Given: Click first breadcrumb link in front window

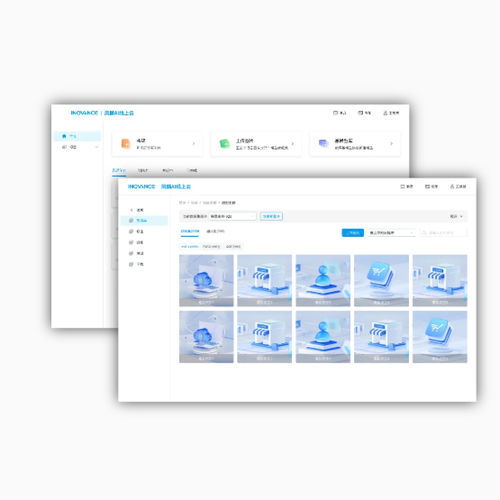Looking at the screenshot, I should click(x=182, y=203).
